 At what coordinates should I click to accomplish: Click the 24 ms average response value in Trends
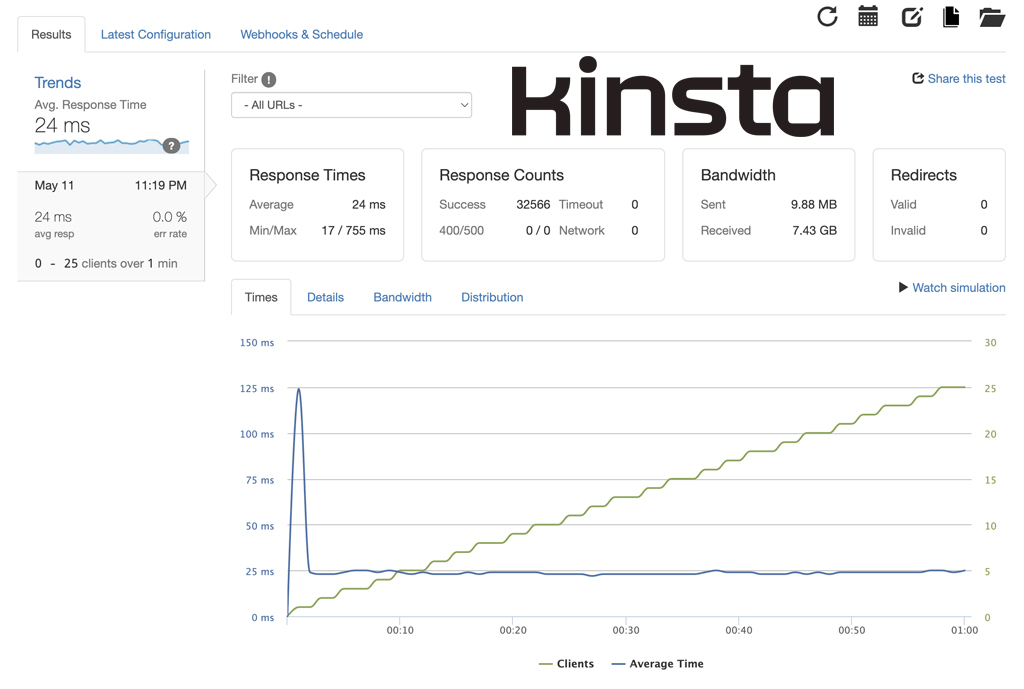point(62,125)
